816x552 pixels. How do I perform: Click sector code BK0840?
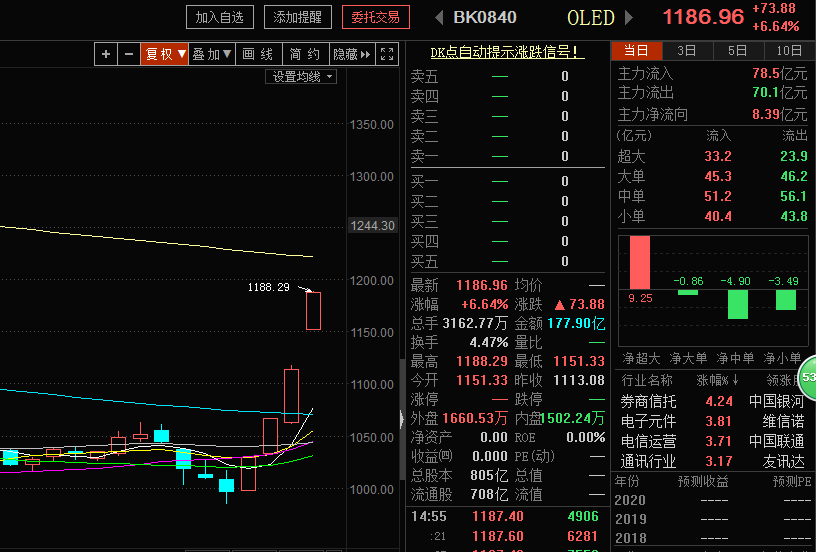pyautogui.click(x=485, y=17)
